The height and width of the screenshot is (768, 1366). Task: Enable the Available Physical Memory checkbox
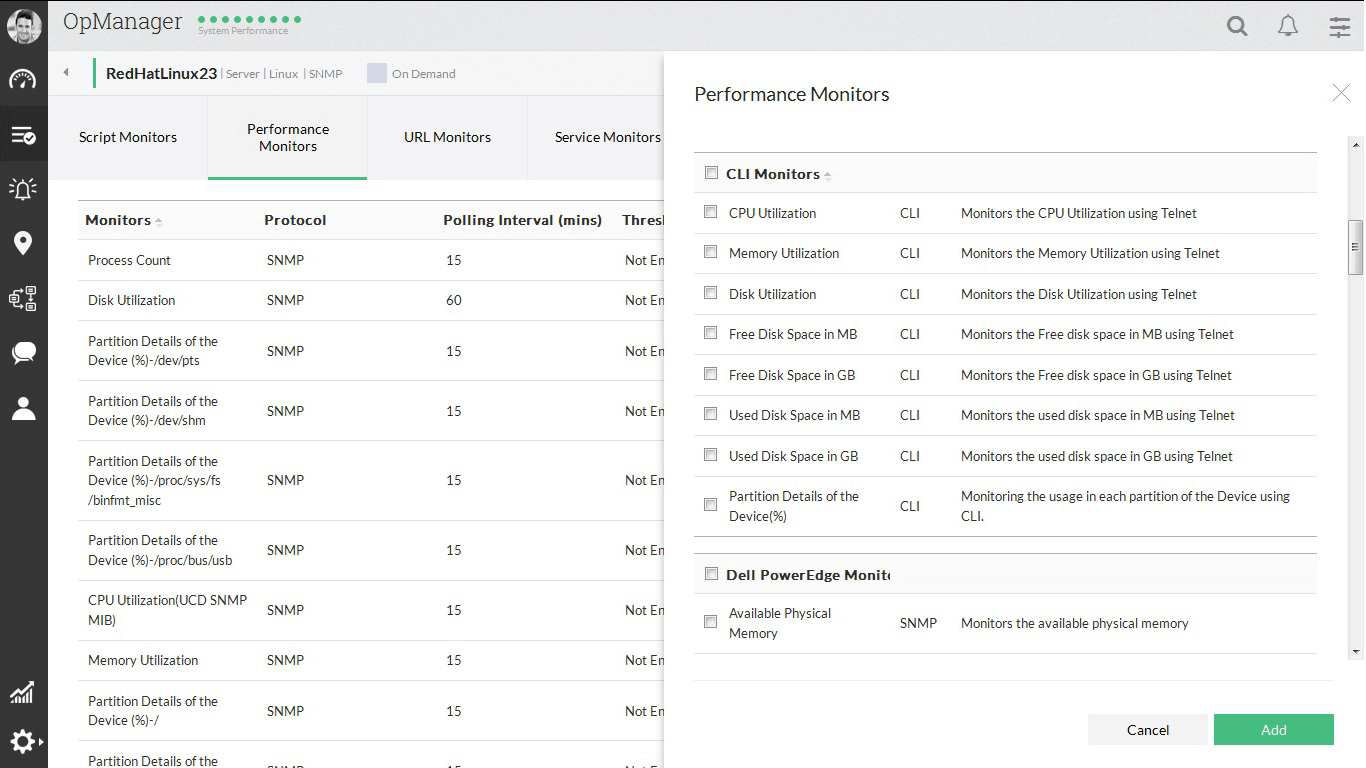pos(711,622)
